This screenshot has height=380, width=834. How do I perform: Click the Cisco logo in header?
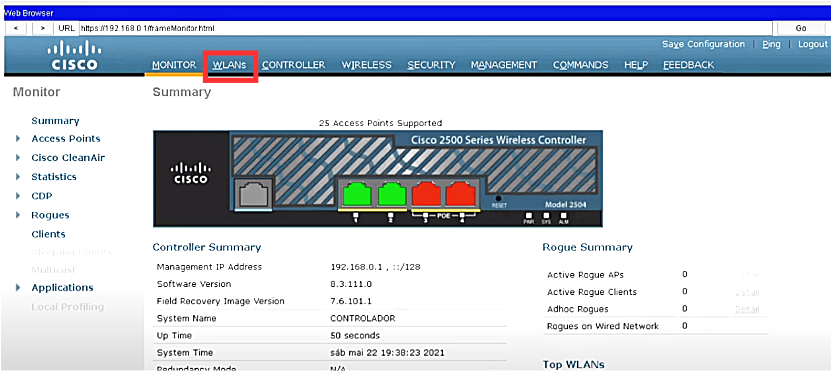pyautogui.click(x=74, y=56)
